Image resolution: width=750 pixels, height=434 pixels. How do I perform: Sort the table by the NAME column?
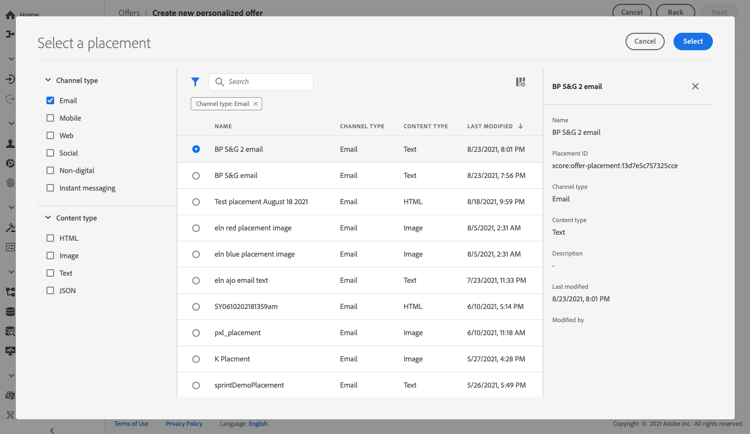[223, 126]
